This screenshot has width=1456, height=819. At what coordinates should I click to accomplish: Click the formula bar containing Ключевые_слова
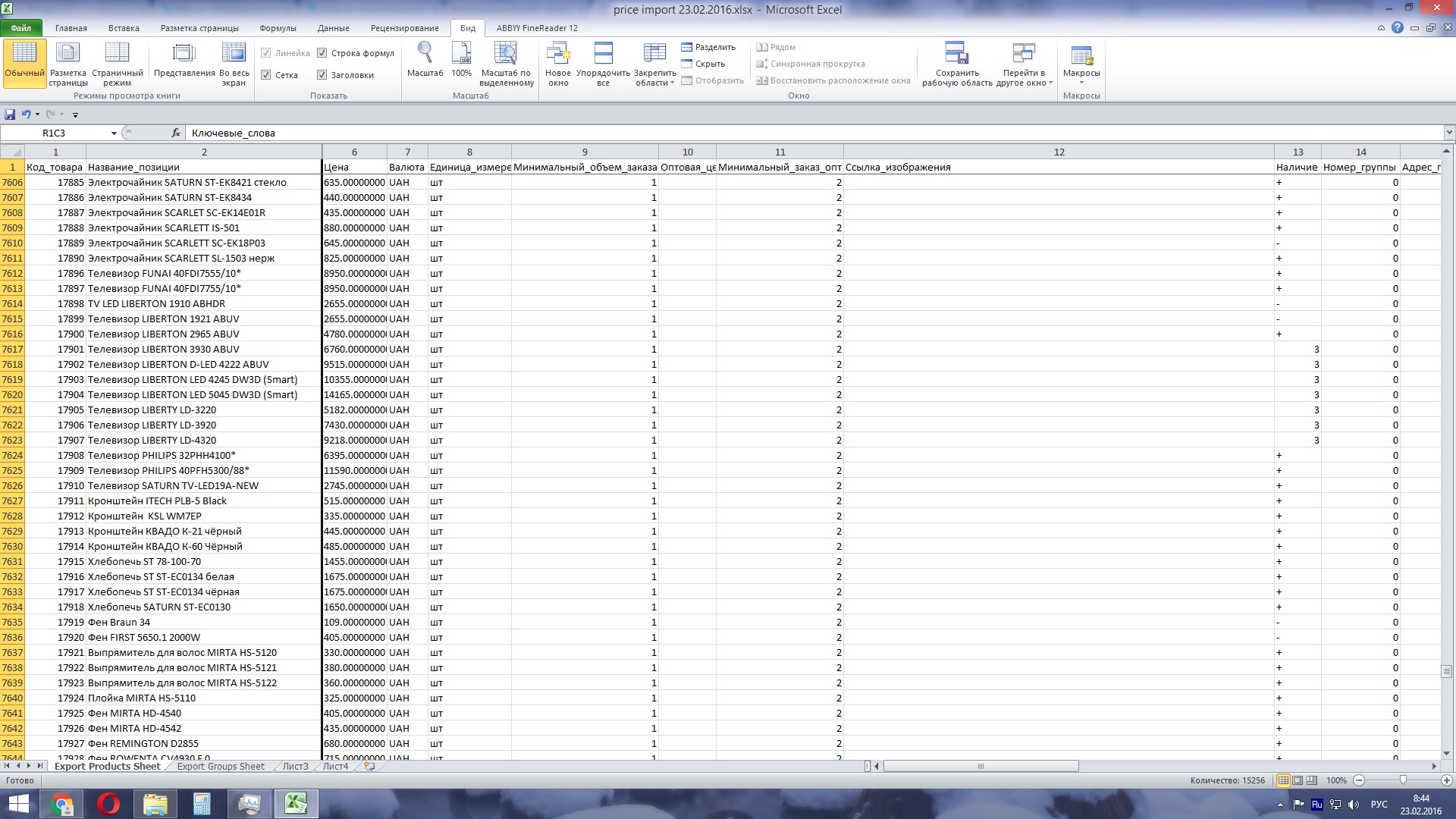(x=814, y=133)
